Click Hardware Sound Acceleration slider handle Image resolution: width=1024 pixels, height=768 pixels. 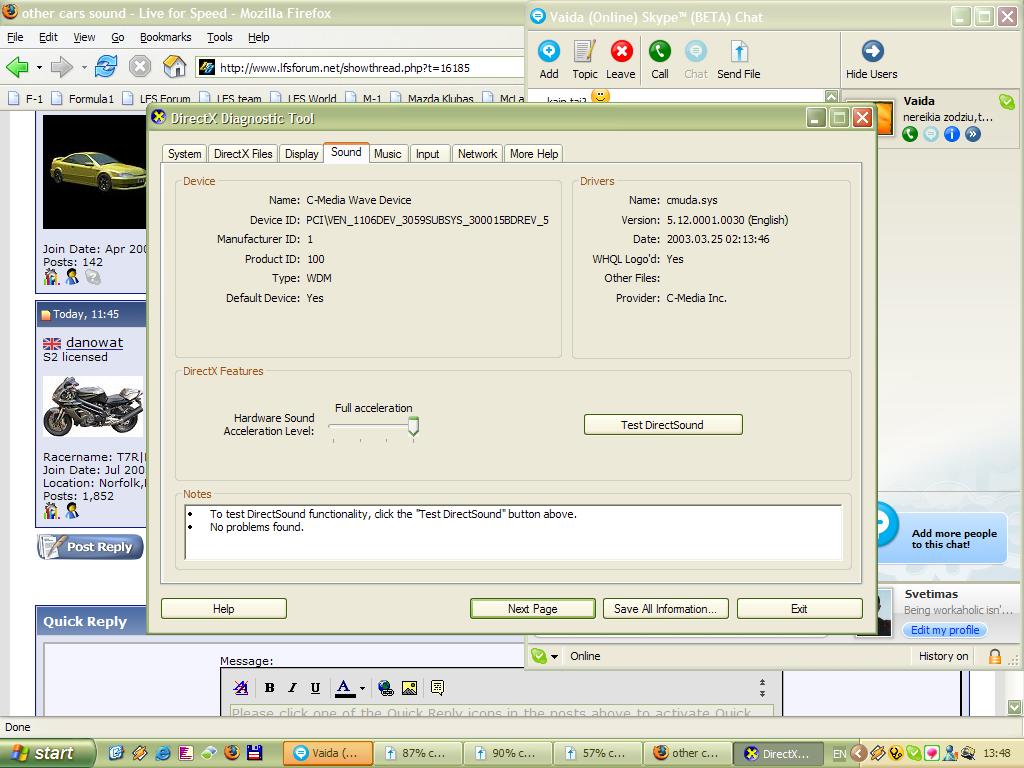[x=413, y=427]
